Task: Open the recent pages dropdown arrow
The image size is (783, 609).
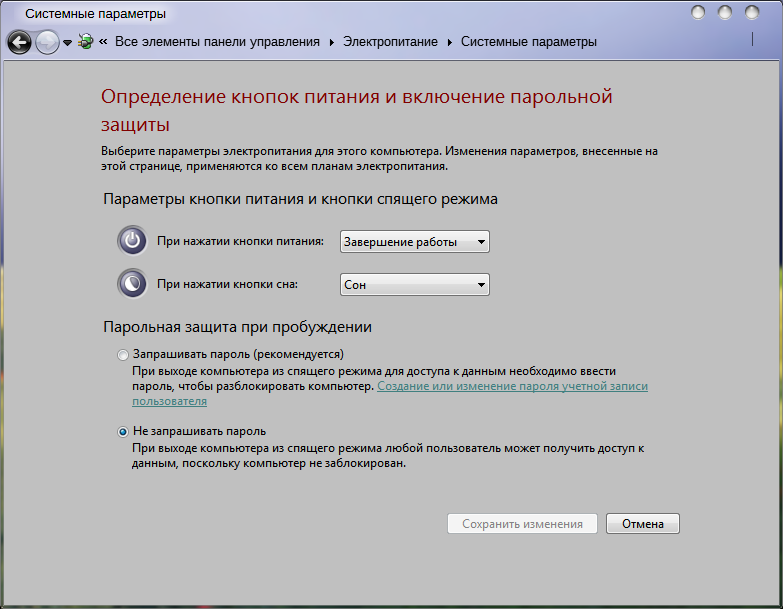Action: (x=67, y=43)
